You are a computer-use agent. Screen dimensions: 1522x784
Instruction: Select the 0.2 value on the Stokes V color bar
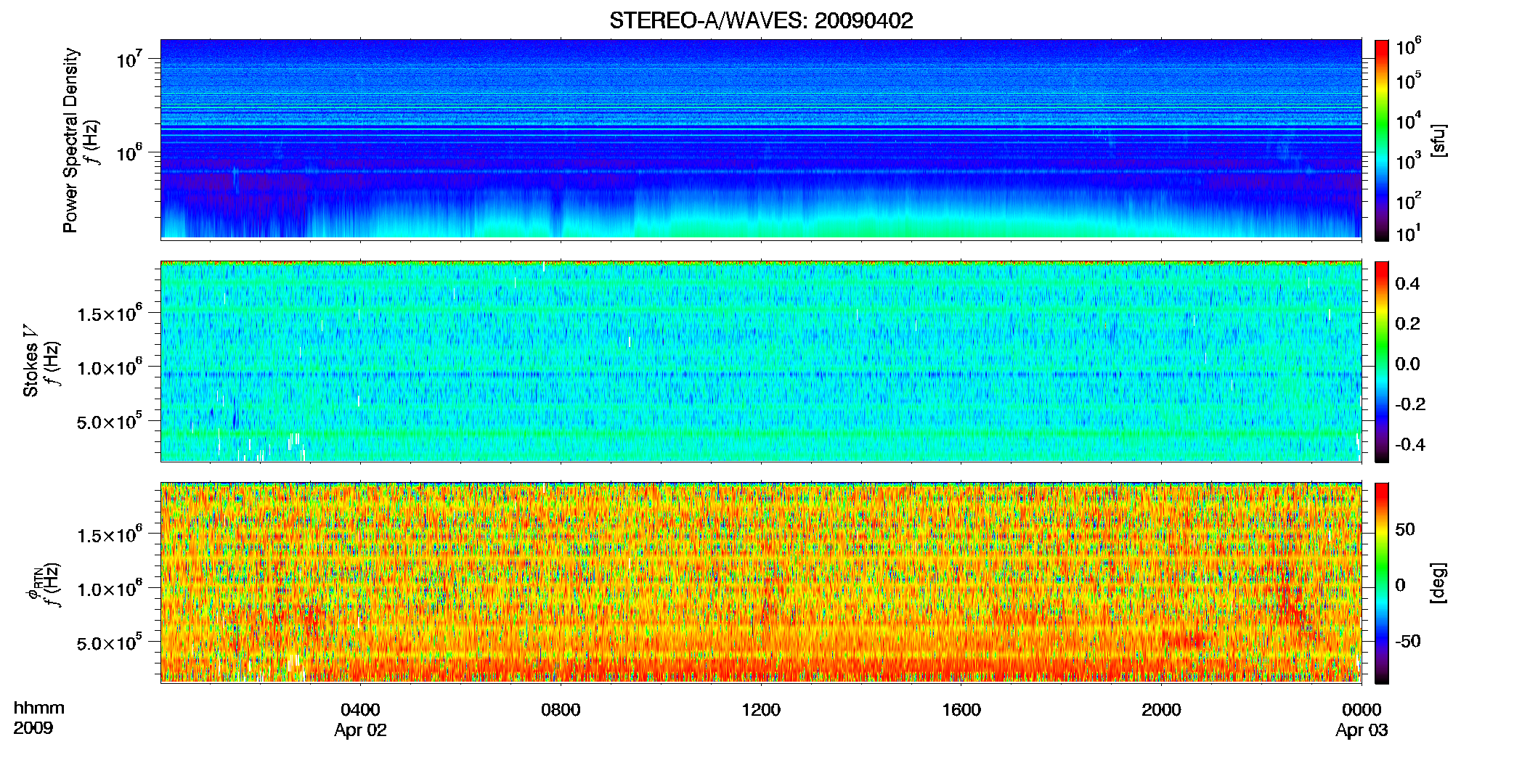1407,323
